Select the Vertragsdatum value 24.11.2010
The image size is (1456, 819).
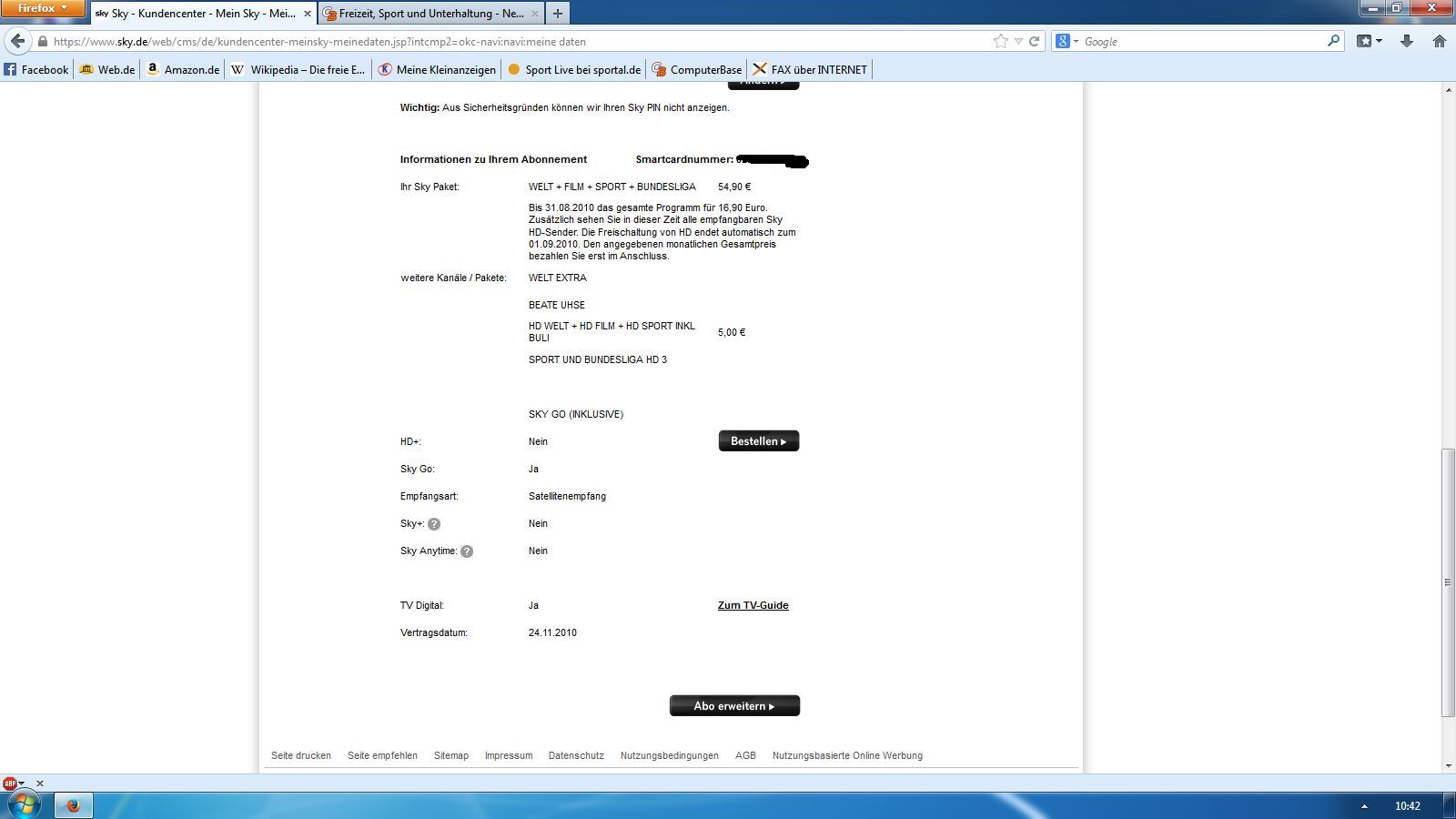click(552, 632)
